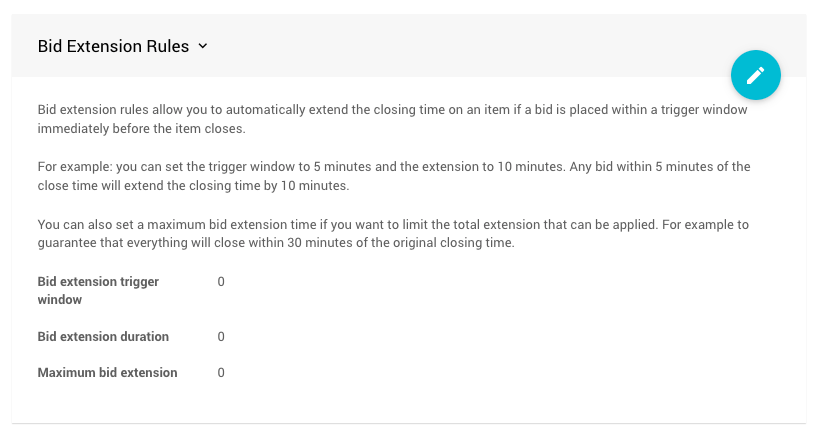Collapse the Bid Extension Rules chevron
Viewport: 819px width, 436px height.
tap(203, 46)
